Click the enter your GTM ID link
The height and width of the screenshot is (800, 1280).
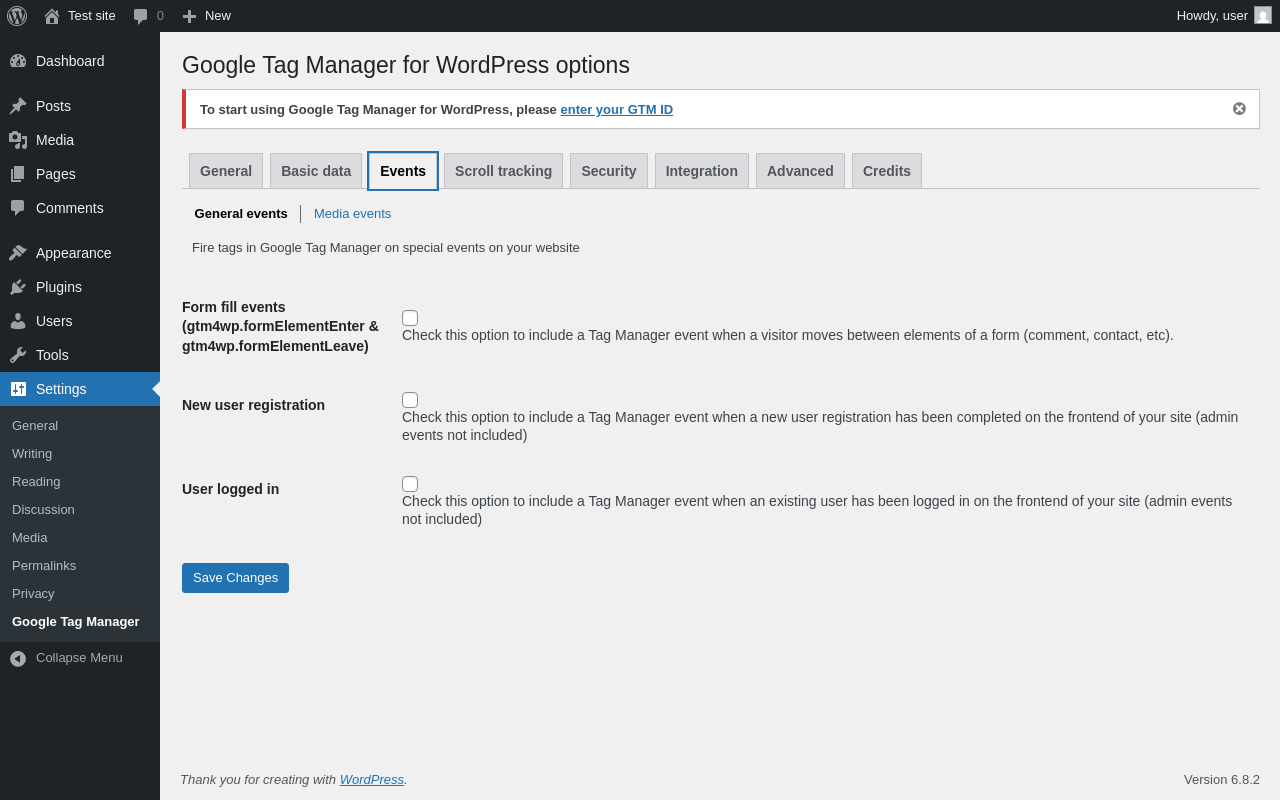(617, 110)
